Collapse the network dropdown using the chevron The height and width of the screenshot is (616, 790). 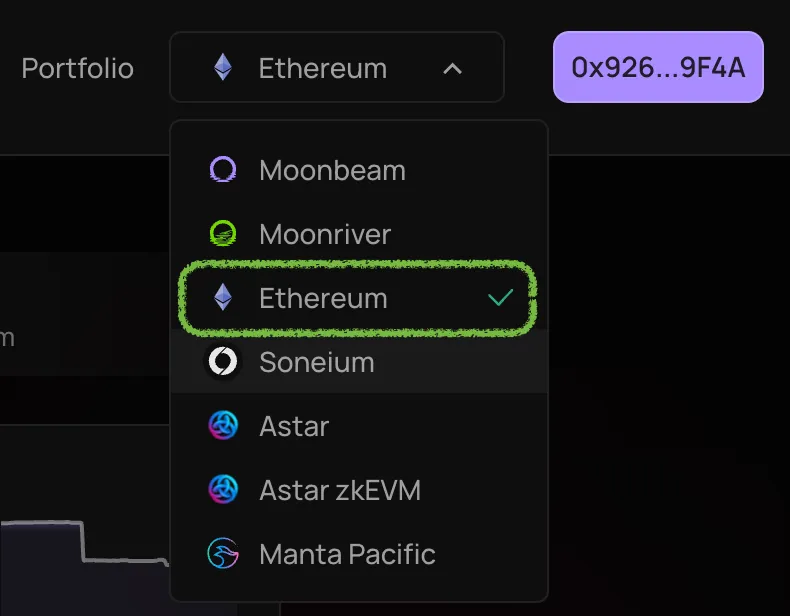point(452,69)
